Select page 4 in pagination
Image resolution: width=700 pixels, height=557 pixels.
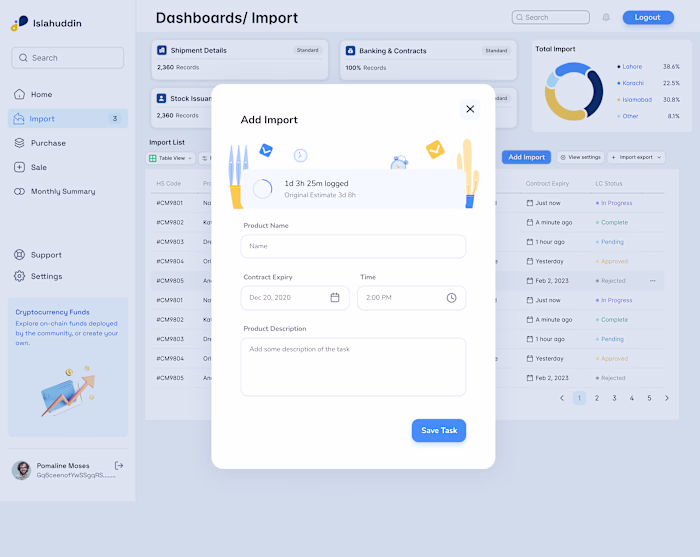(632, 398)
